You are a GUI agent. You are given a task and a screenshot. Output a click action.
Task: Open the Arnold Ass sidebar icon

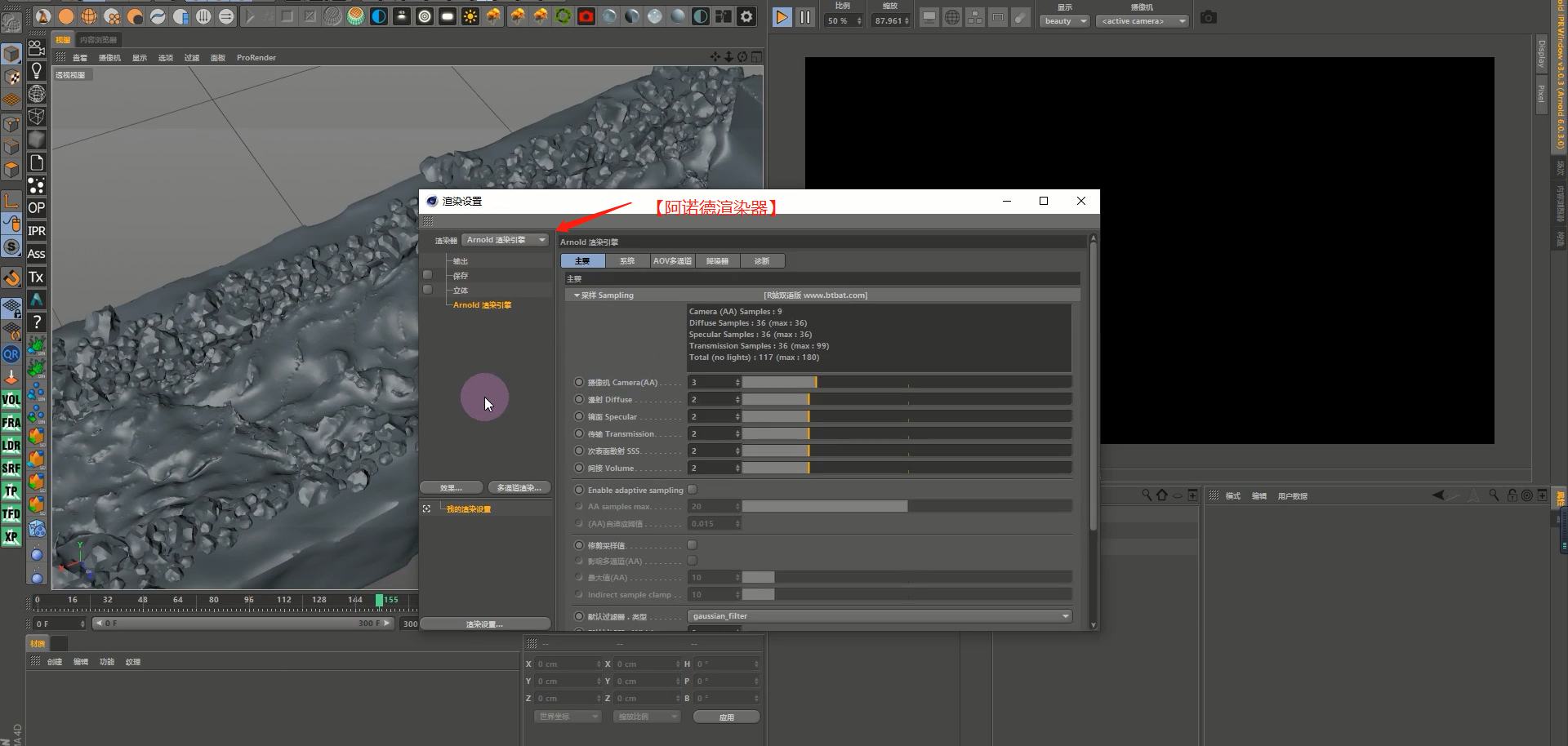click(36, 254)
